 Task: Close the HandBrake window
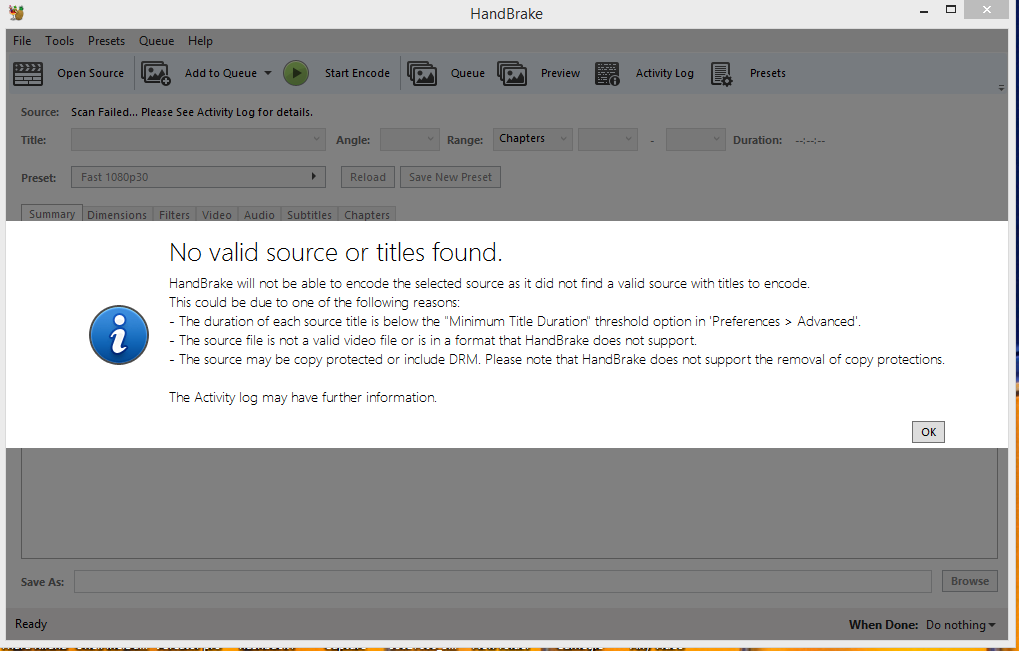[x=987, y=9]
